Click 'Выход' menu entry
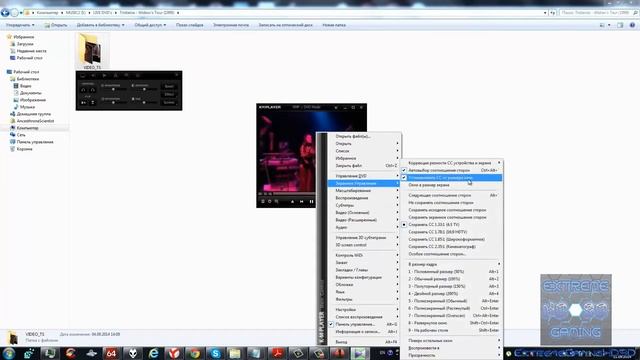Screen dimensions: 640x360 tap(364, 342)
